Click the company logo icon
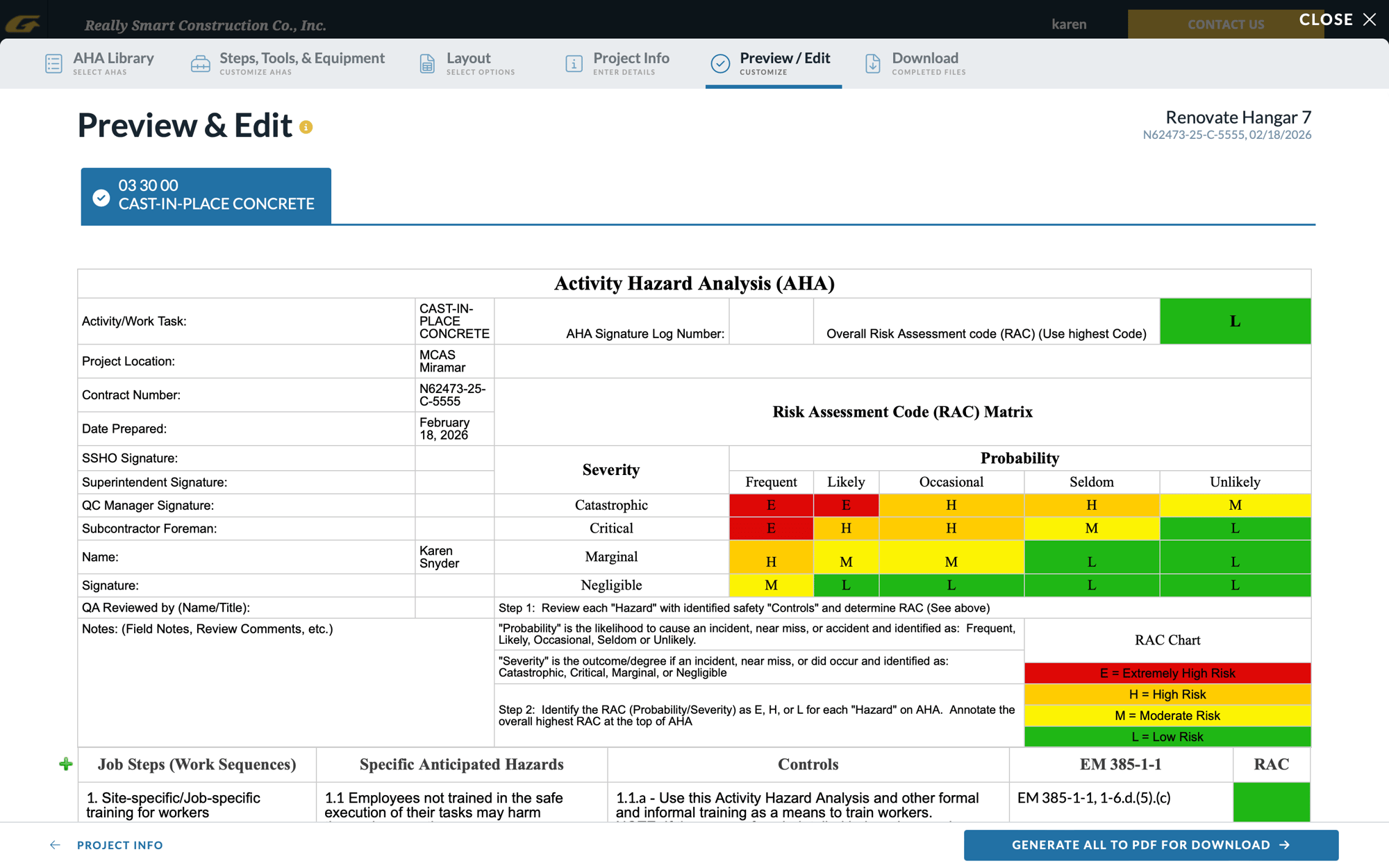This screenshot has width=1389, height=868. pos(23,24)
